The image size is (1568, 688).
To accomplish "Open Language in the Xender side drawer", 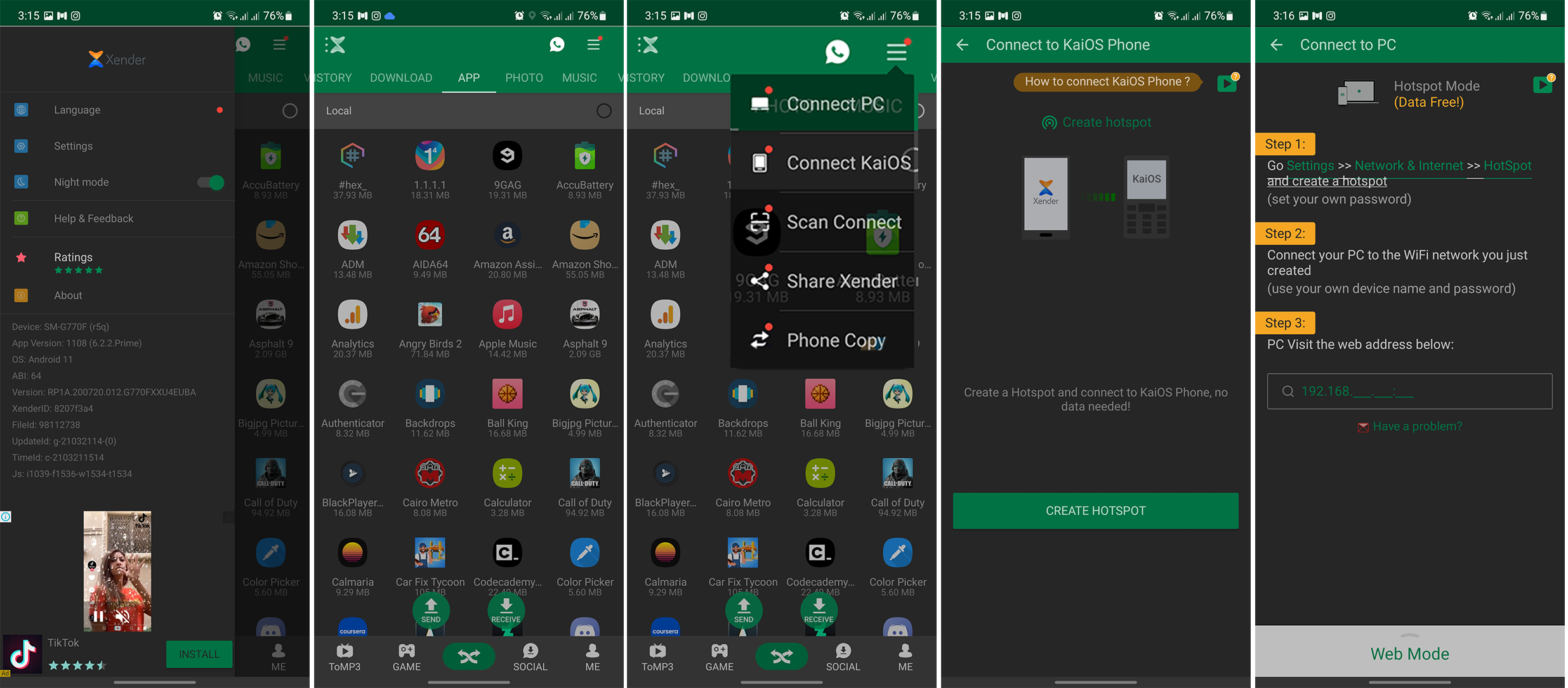I will [x=117, y=110].
